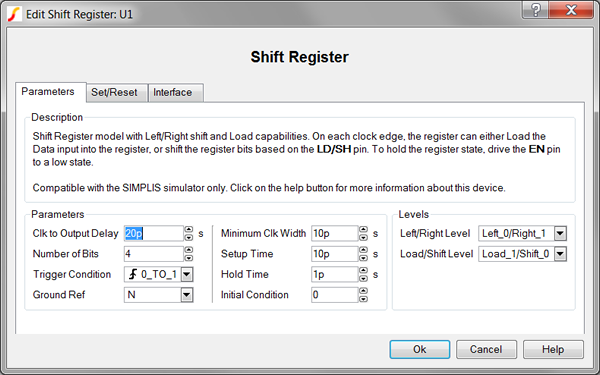
Task: Select the Parameters tab
Action: coord(48,92)
